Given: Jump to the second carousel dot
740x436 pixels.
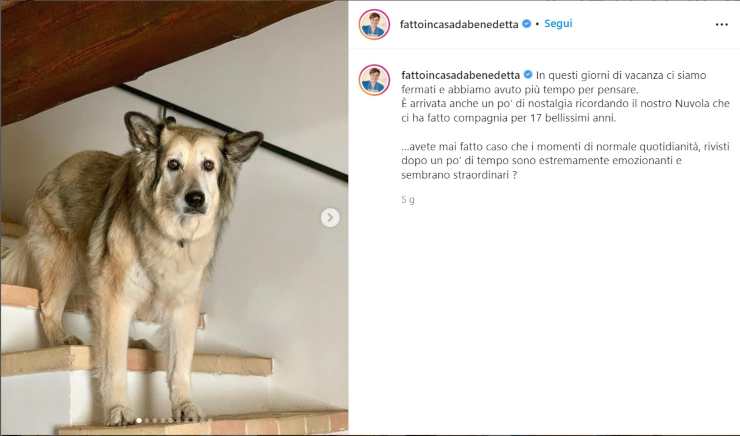Looking at the screenshot, I should [147, 420].
